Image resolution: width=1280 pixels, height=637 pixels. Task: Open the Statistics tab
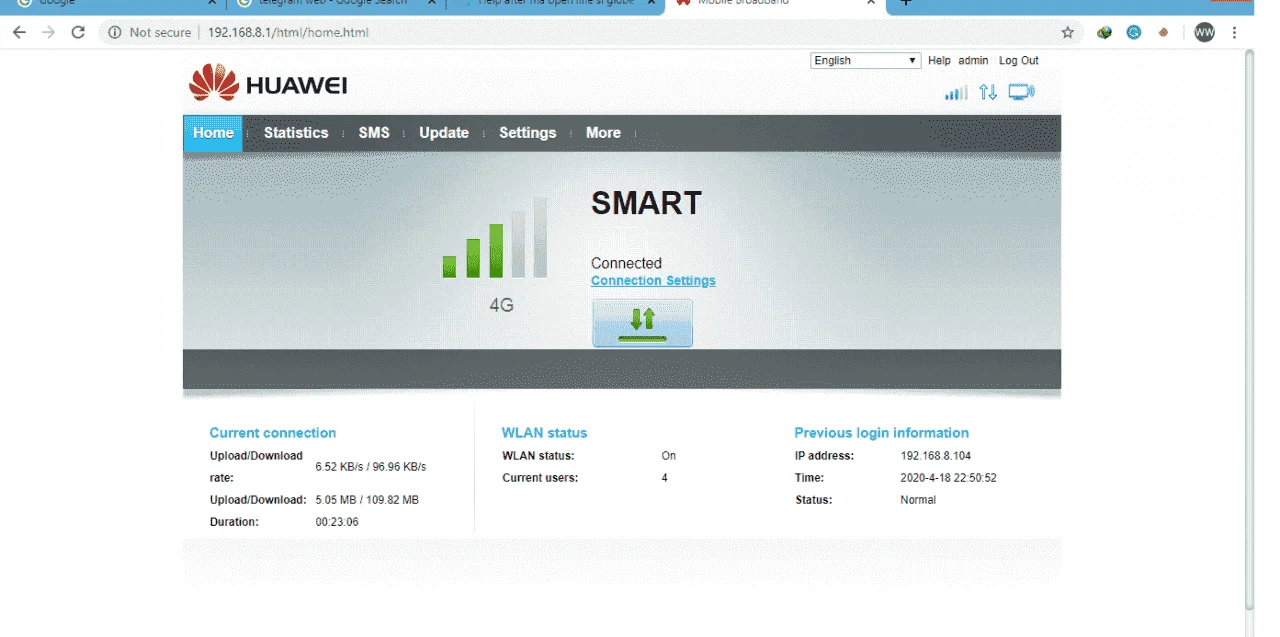point(296,133)
